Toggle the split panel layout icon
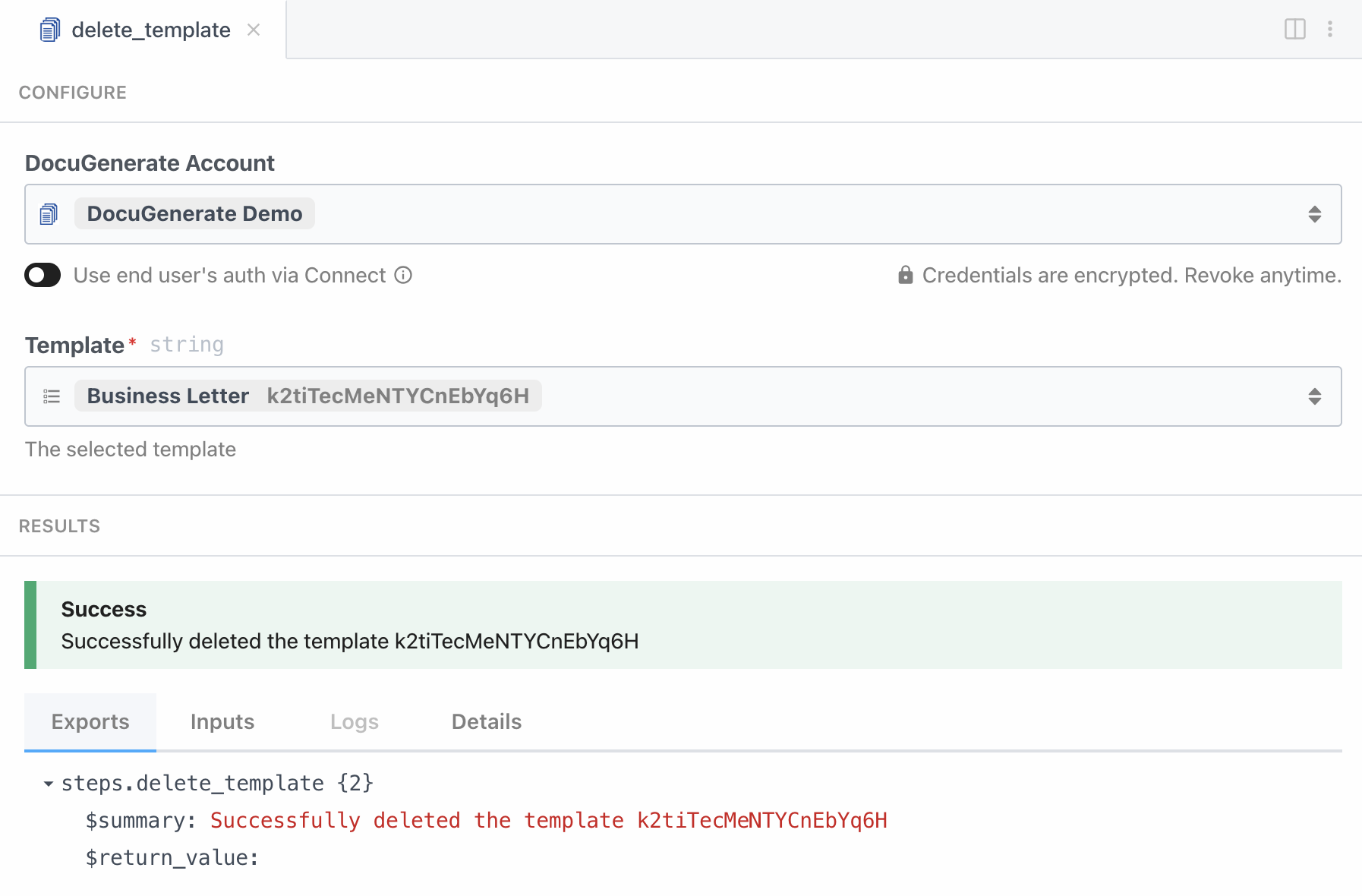Screen dimensions: 1362x896 click(x=1294, y=29)
